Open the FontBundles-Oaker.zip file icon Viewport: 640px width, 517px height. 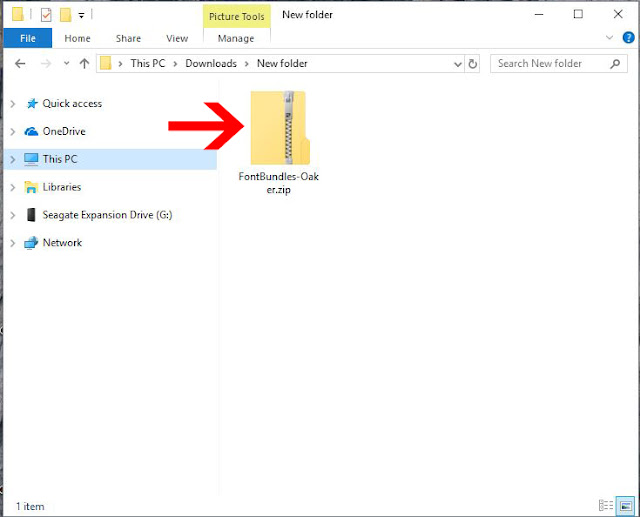pos(280,128)
